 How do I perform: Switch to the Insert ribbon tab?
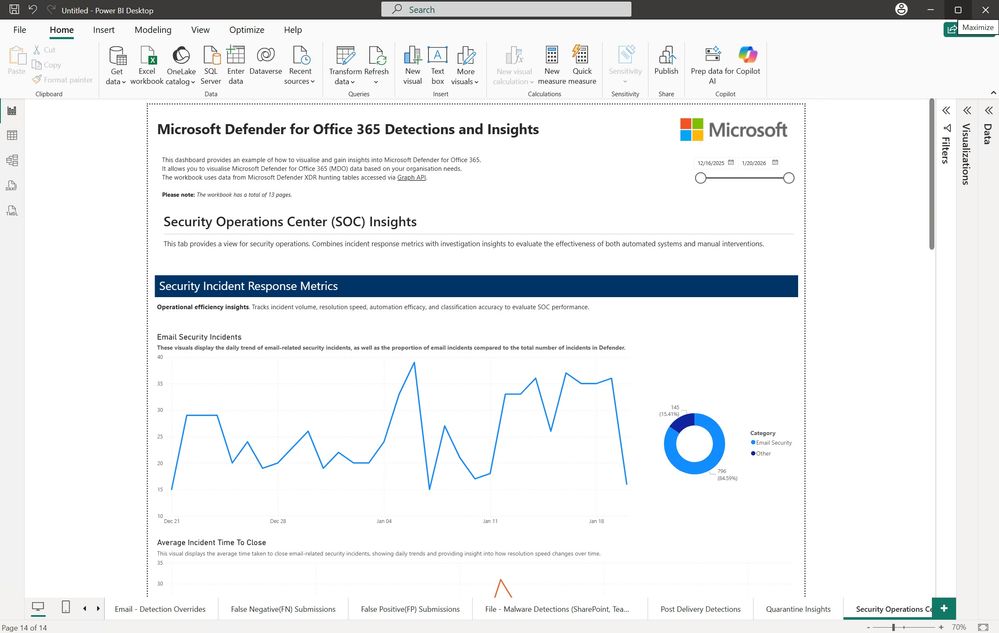[104, 30]
